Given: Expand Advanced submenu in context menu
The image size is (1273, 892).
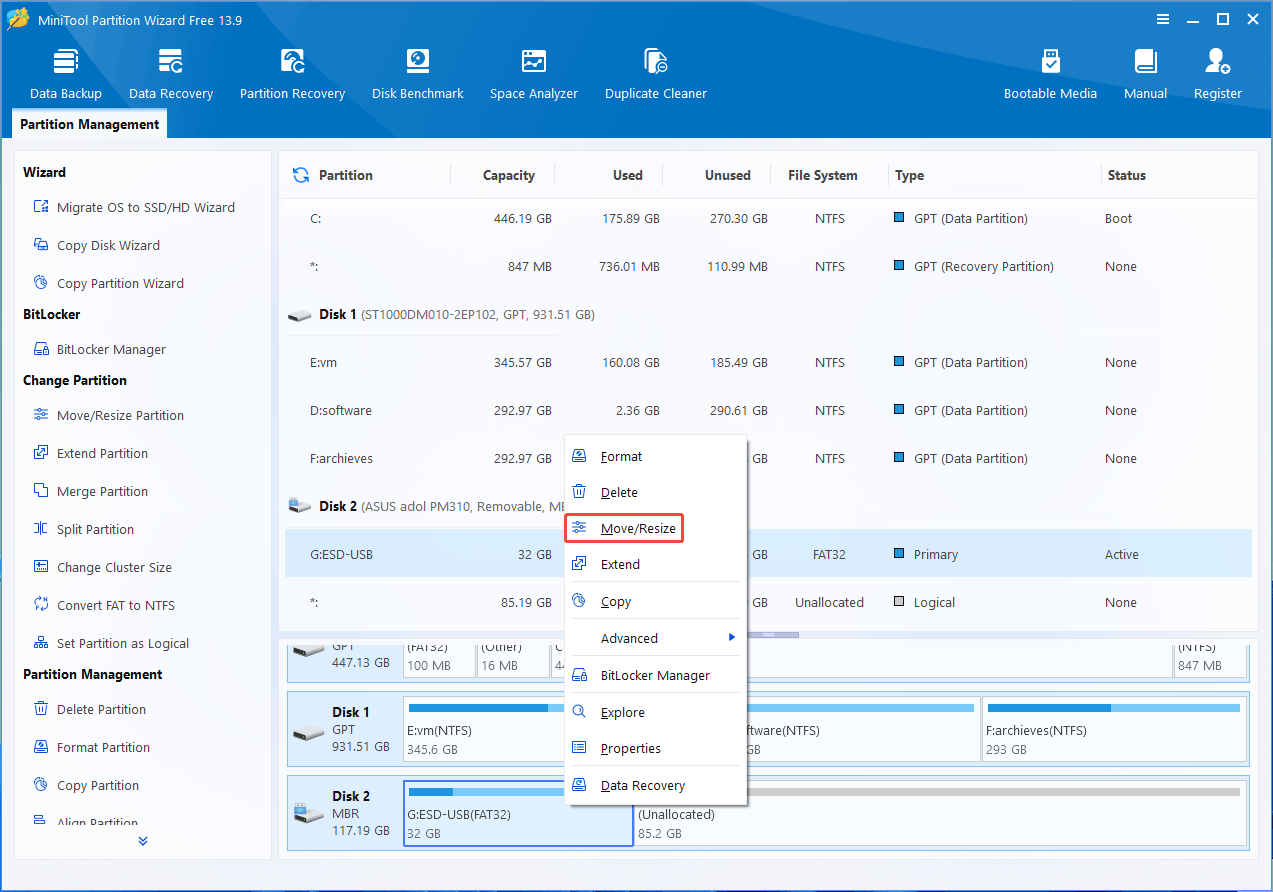Looking at the screenshot, I should click(x=656, y=639).
